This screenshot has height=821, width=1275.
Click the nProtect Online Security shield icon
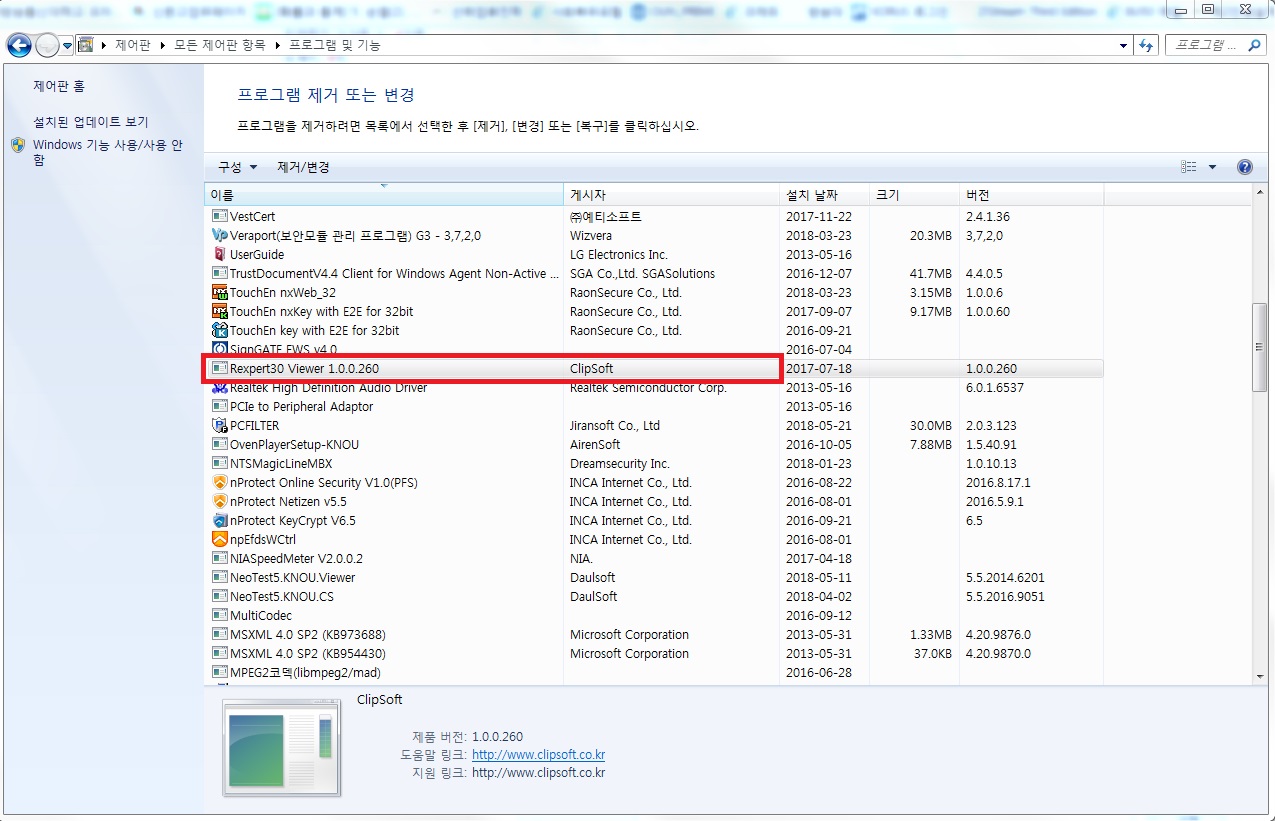pos(220,482)
